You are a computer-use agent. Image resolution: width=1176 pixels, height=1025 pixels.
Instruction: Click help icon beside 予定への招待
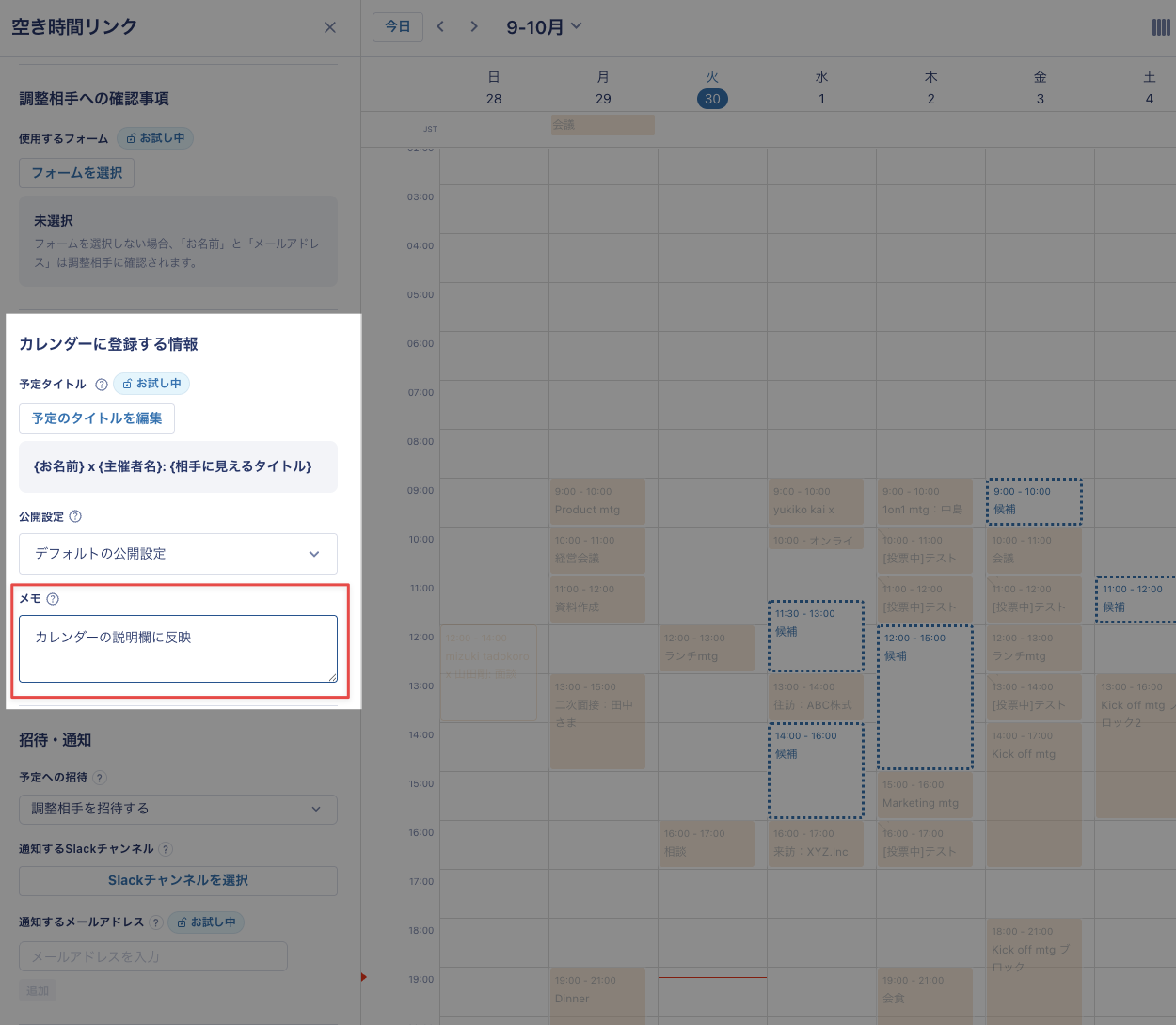(100, 778)
